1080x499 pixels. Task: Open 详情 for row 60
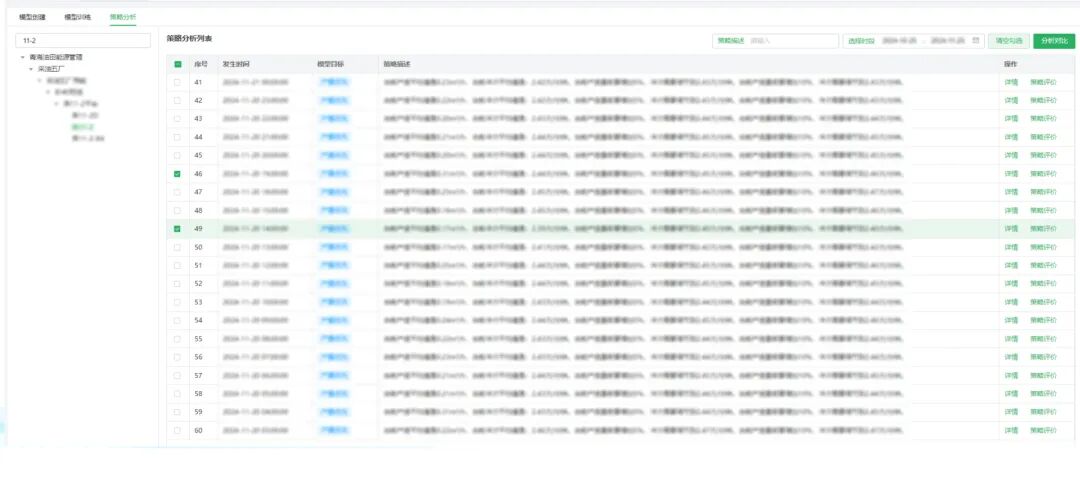pyautogui.click(x=1011, y=430)
